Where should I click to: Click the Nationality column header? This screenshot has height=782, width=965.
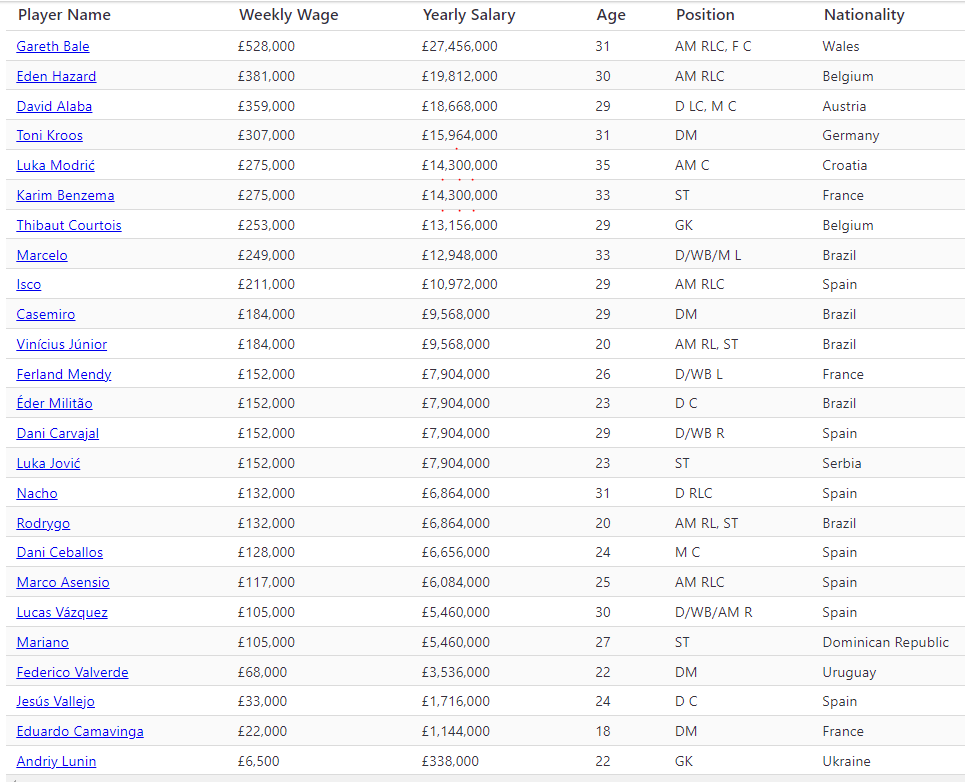(864, 15)
